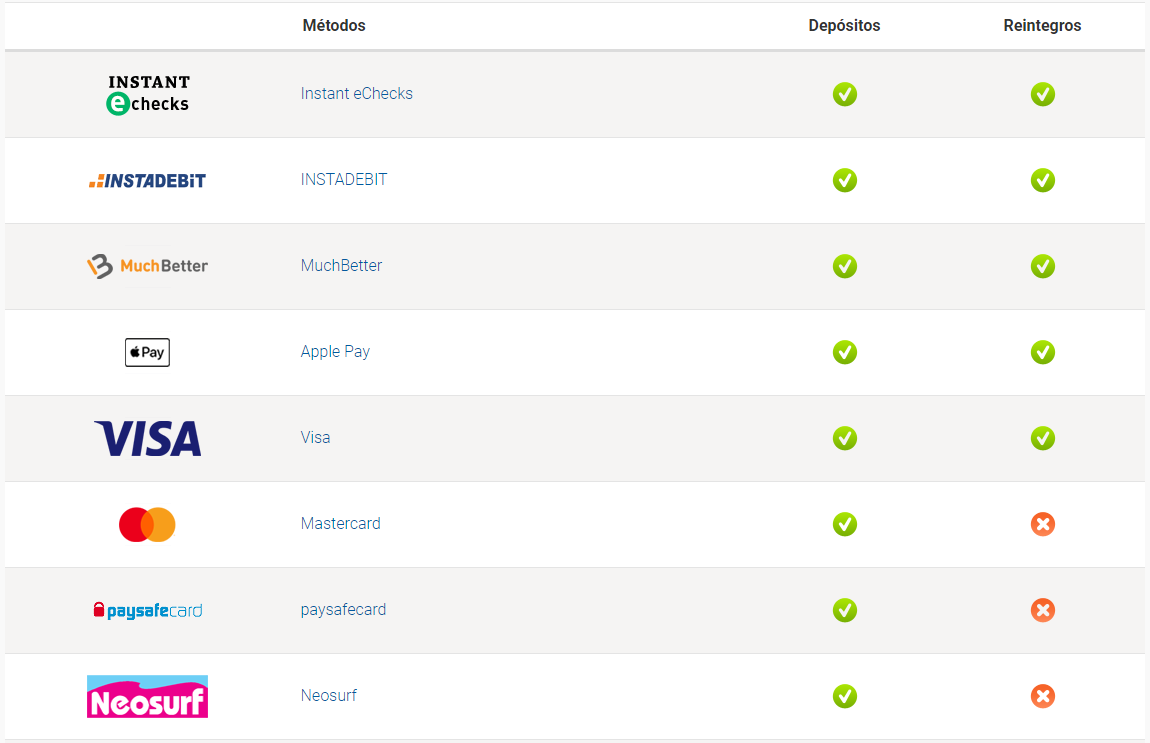The height and width of the screenshot is (743, 1150).
Task: Click the pink Neosurf logo
Action: pos(147,696)
